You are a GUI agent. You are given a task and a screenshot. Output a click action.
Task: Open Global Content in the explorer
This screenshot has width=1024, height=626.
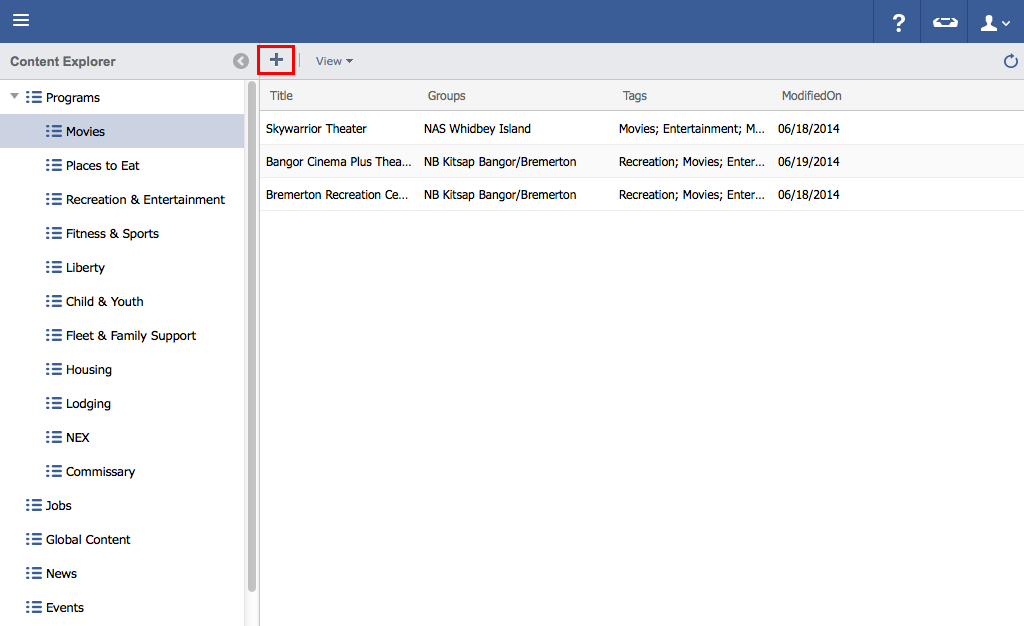pyautogui.click(x=88, y=539)
